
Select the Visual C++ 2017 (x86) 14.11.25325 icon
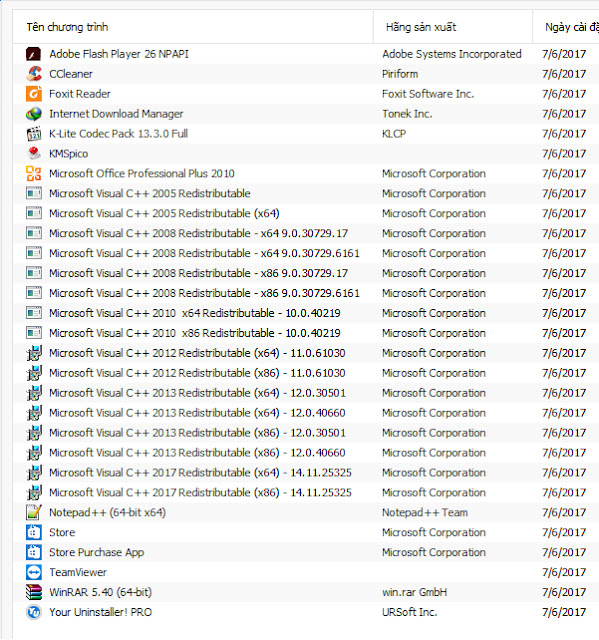coord(33,493)
